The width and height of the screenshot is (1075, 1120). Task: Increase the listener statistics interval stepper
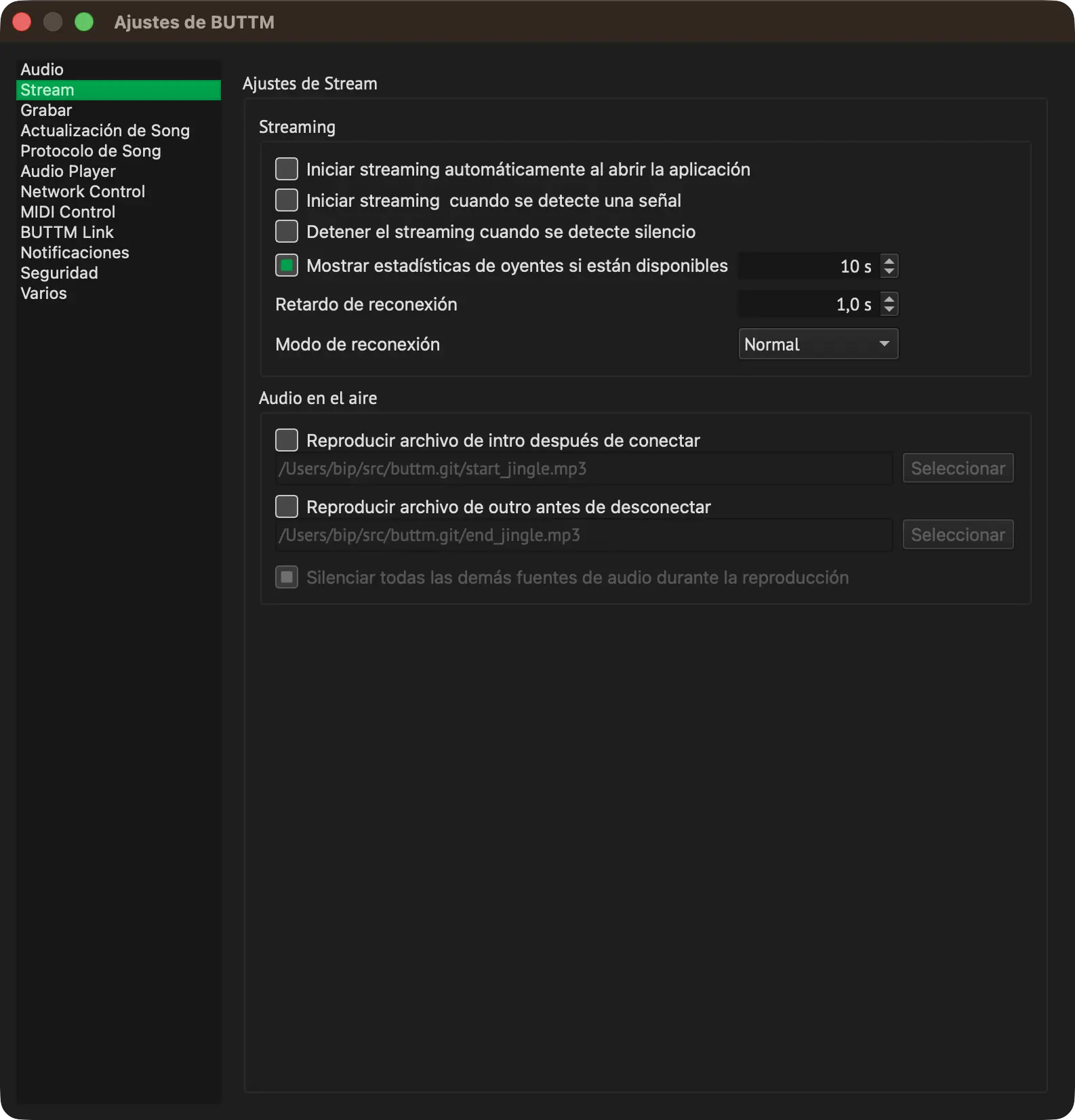[x=889, y=260]
